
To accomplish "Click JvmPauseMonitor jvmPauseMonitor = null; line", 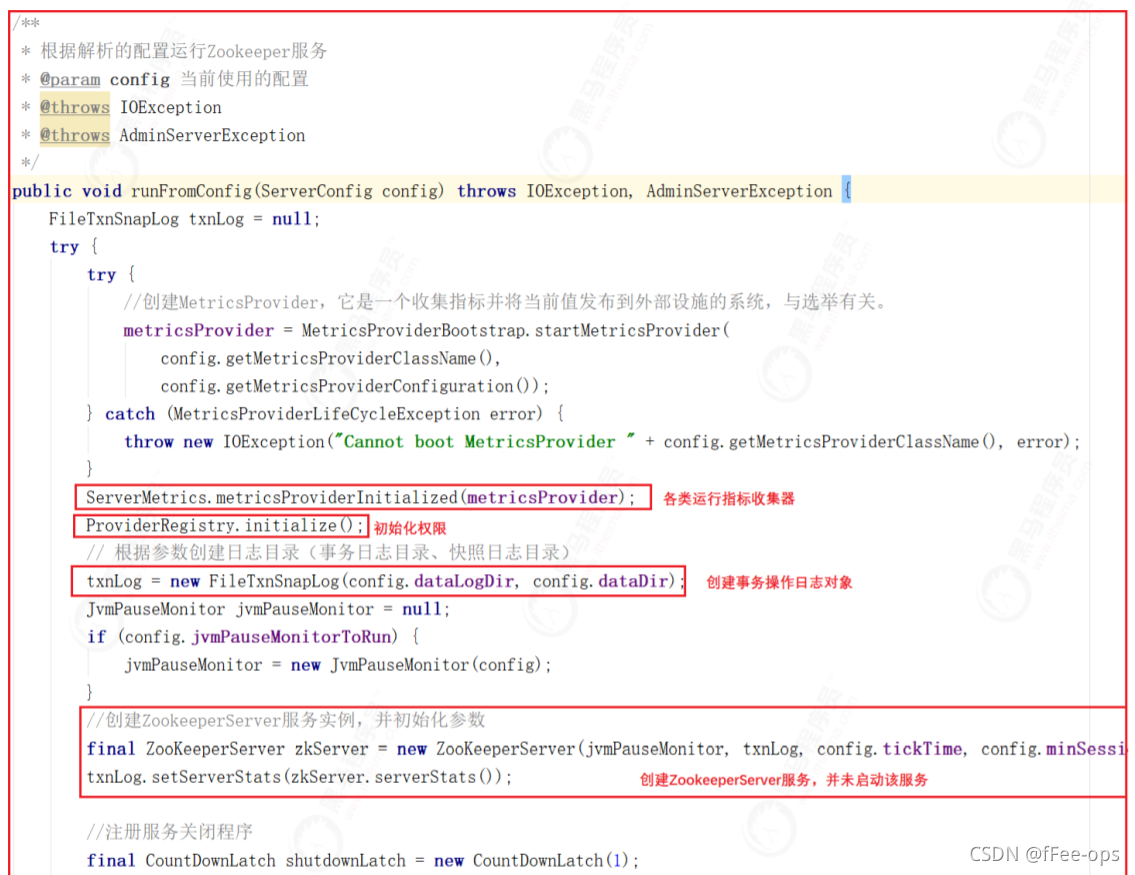I will pyautogui.click(x=268, y=609).
